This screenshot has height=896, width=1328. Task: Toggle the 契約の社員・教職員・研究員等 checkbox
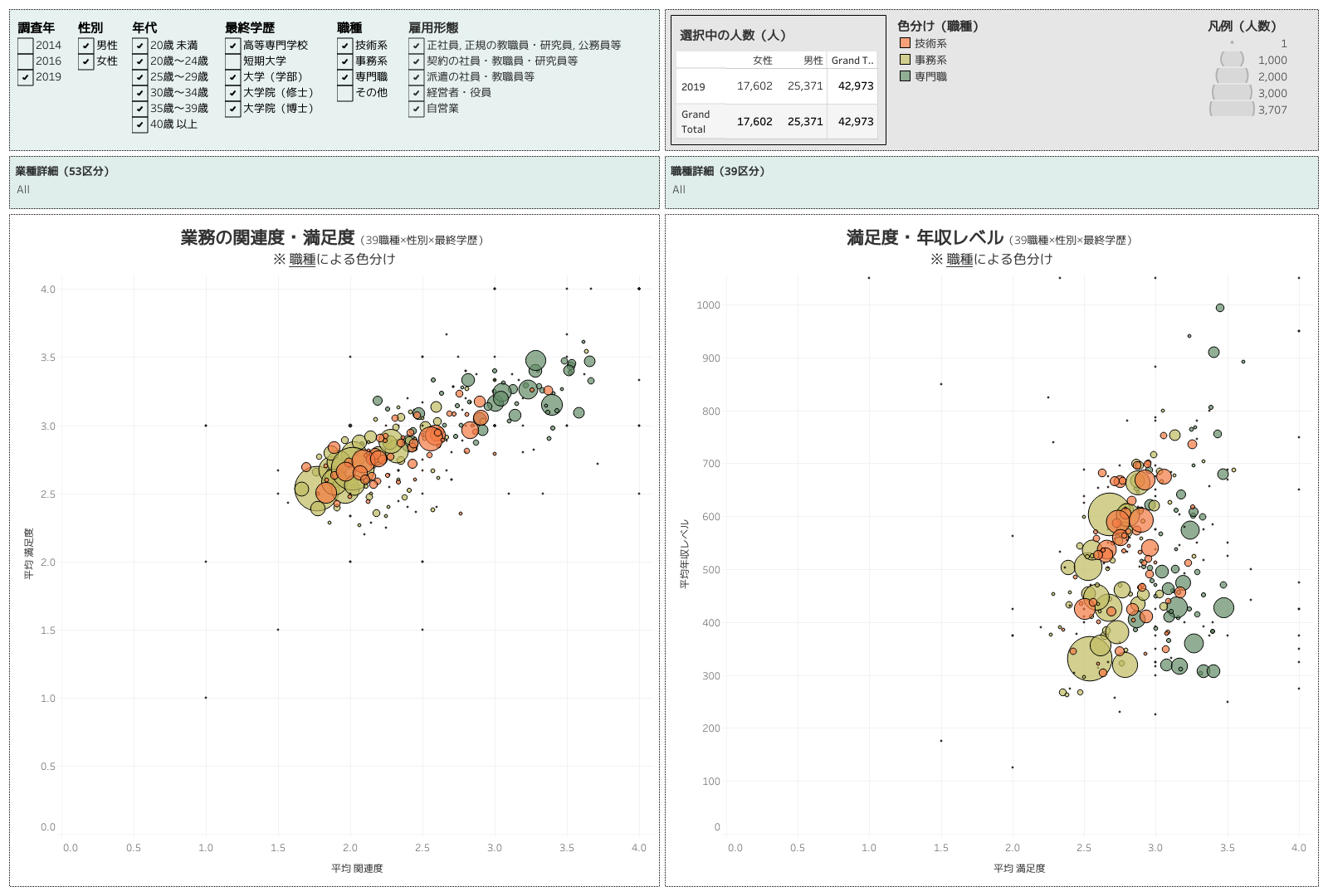[417, 61]
